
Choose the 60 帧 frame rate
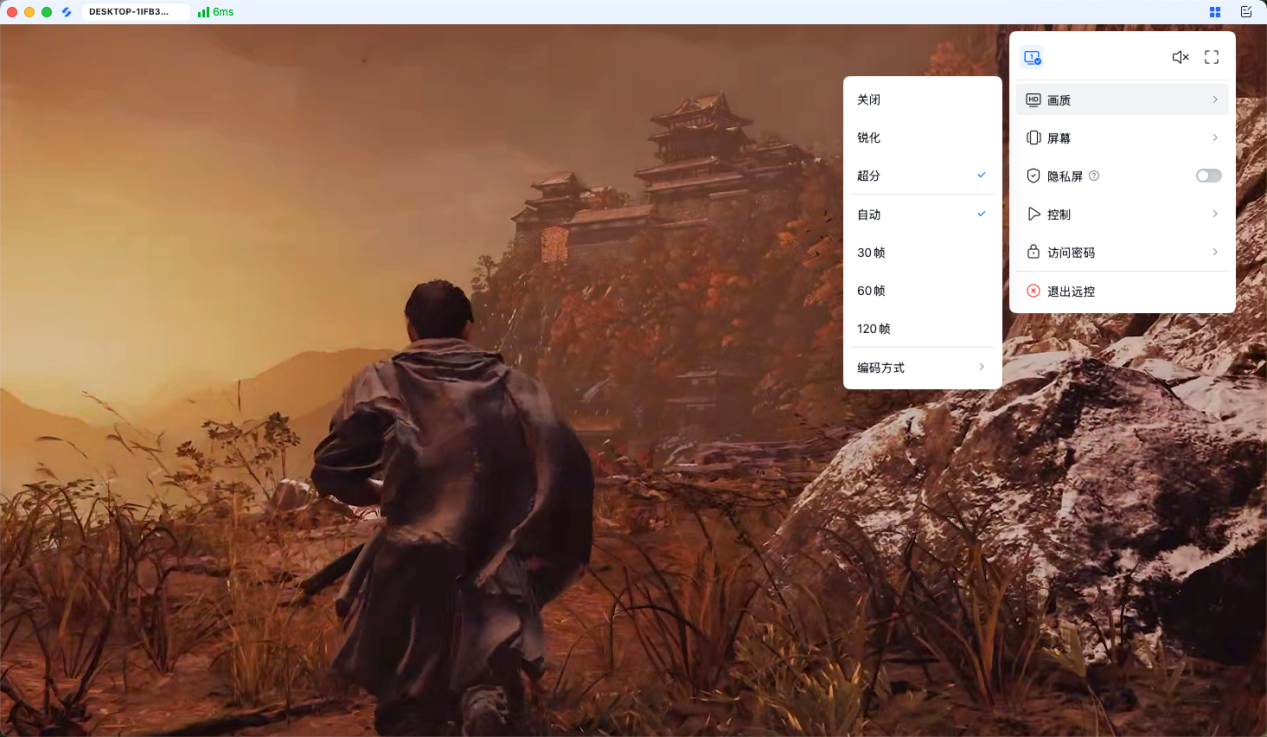tap(922, 291)
